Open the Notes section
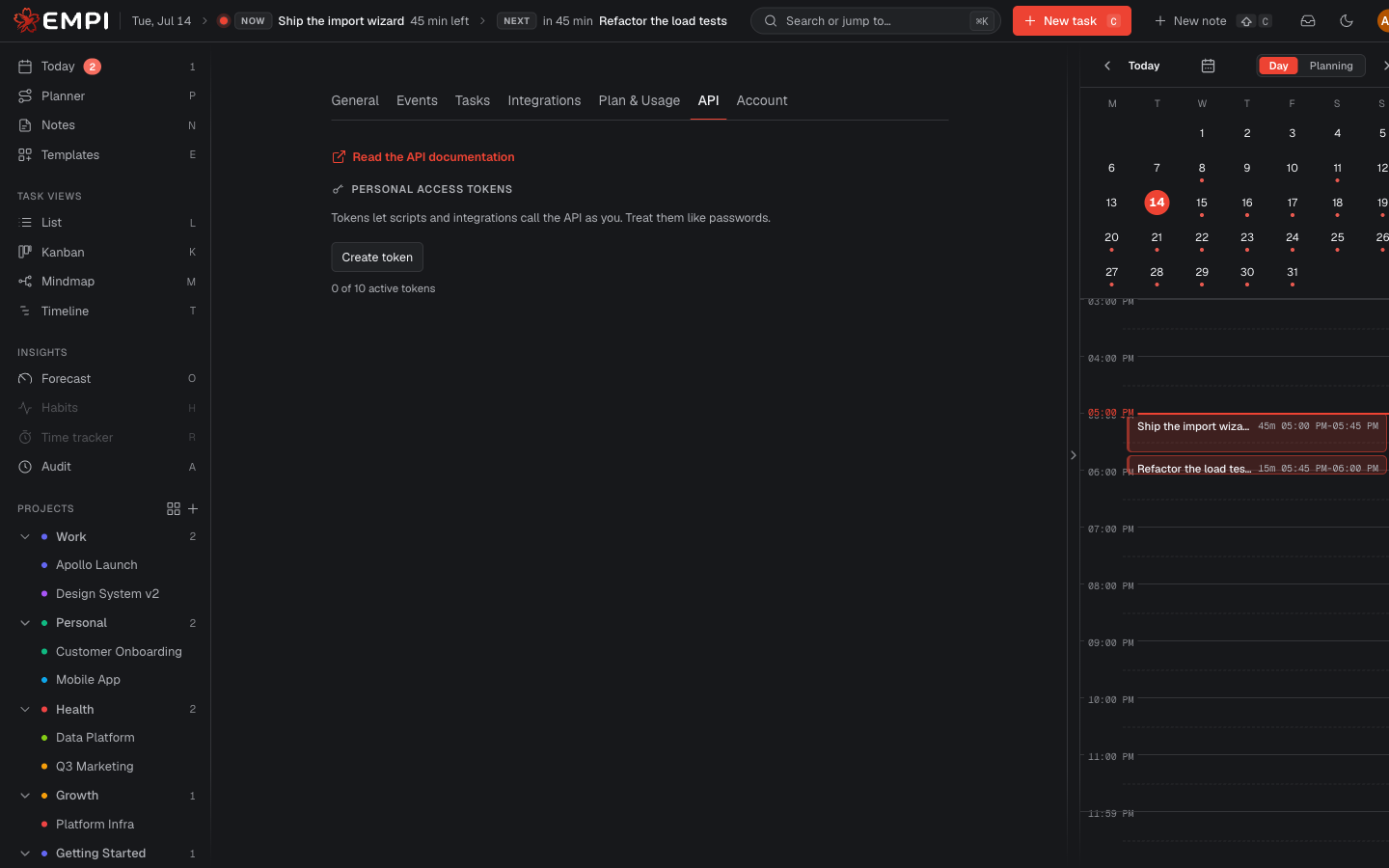This screenshot has width=1389, height=868. click(106, 125)
